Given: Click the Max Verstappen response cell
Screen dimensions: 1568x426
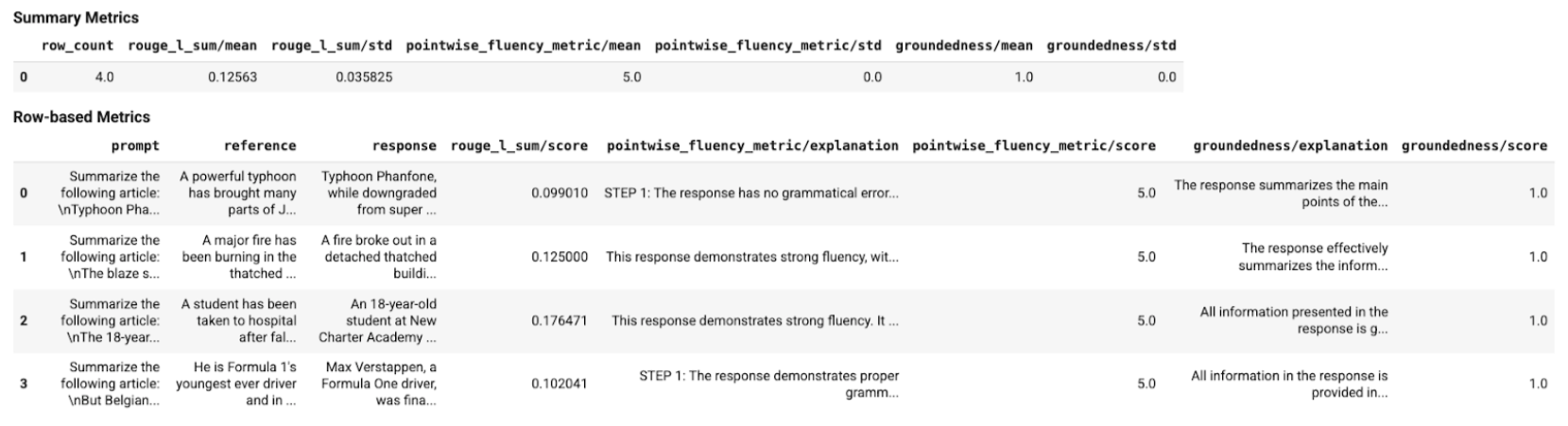Looking at the screenshot, I should click(379, 383).
